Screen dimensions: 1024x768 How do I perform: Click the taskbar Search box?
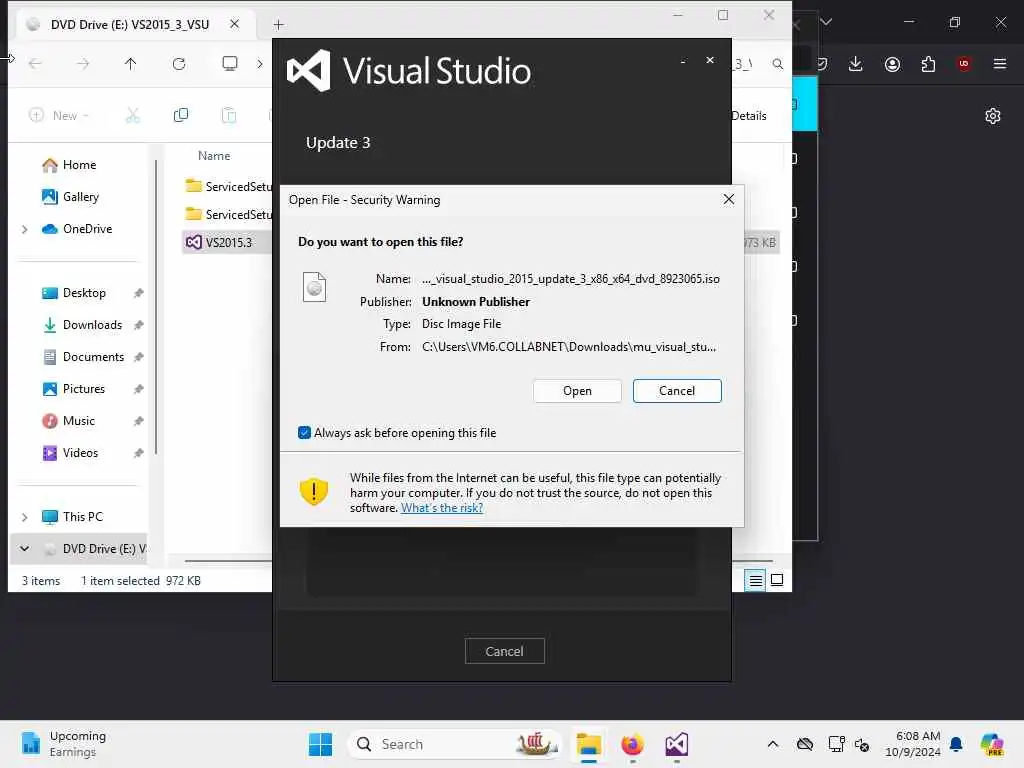click(455, 744)
